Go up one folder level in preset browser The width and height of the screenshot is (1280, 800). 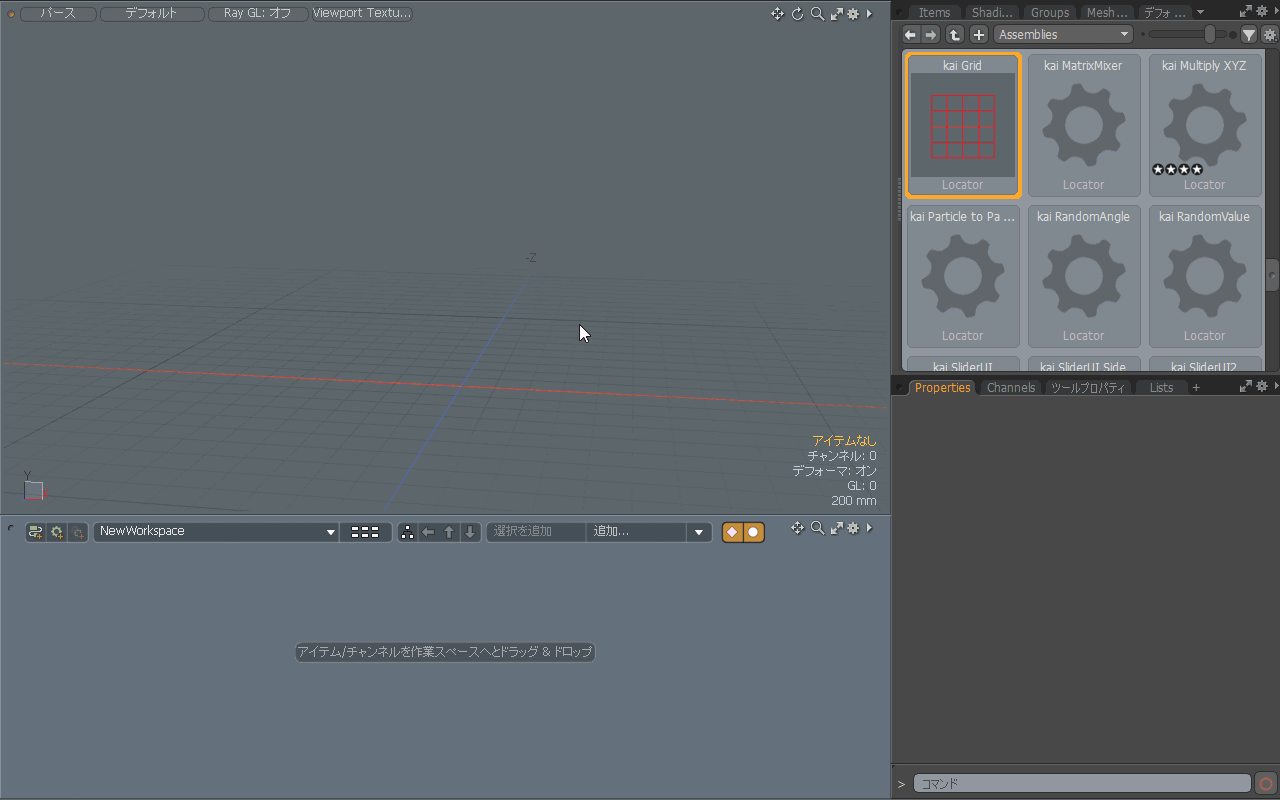(x=955, y=34)
